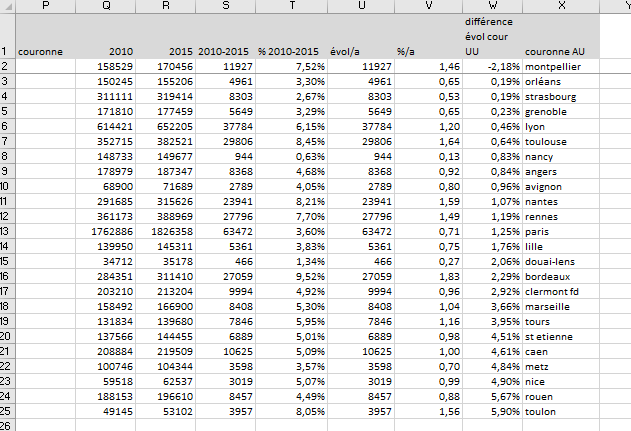Screen dimensions: 631x431
Task: Select the cell containing avignon
Action: click(561, 186)
